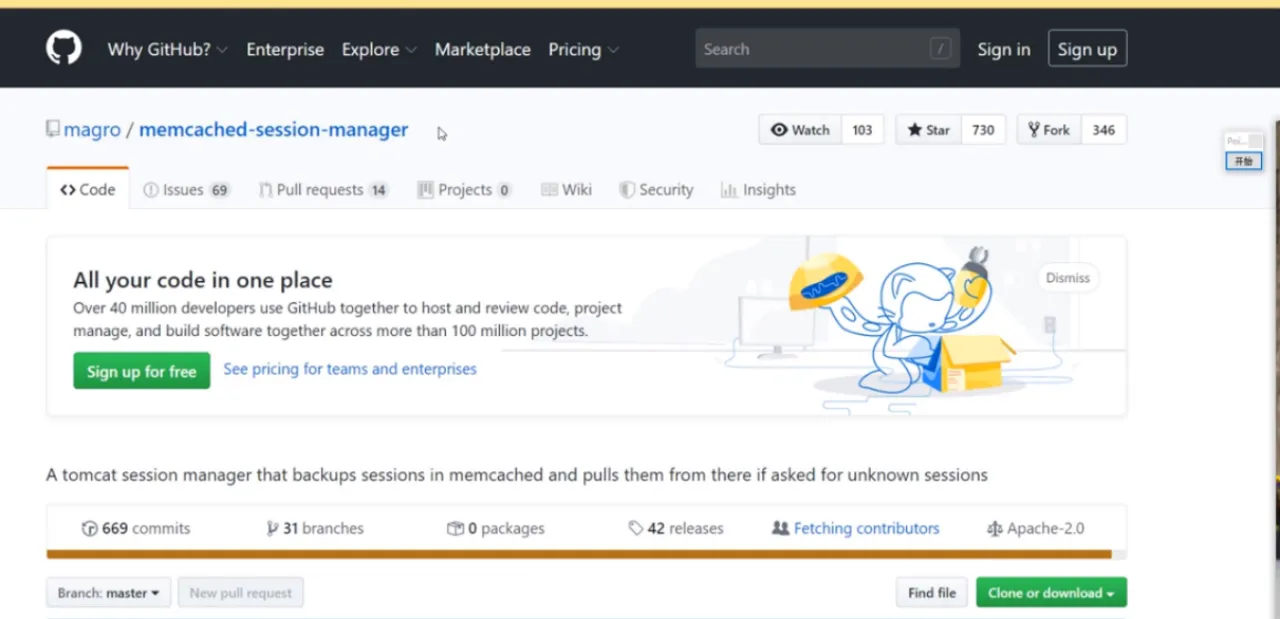View the Apache-2.0 license
Screen dimensions: 1280x619
(x=1035, y=528)
